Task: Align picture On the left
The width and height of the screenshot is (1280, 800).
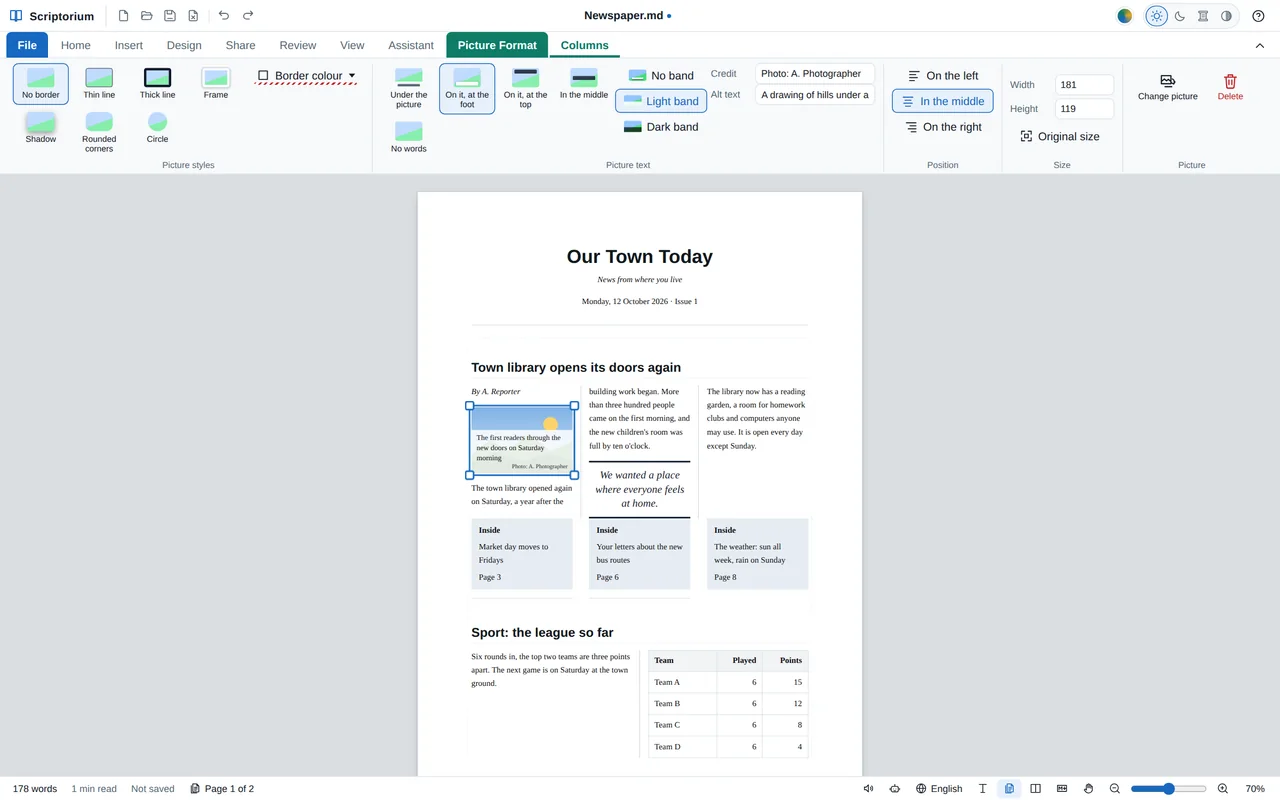Action: pyautogui.click(x=943, y=75)
